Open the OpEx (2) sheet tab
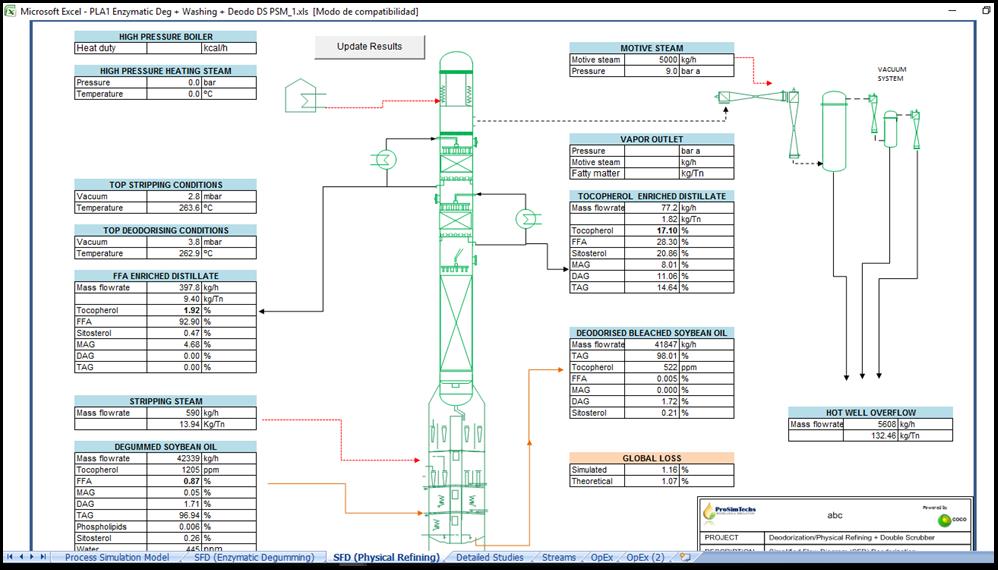Viewport: 998px width, 570px height. (x=645, y=557)
